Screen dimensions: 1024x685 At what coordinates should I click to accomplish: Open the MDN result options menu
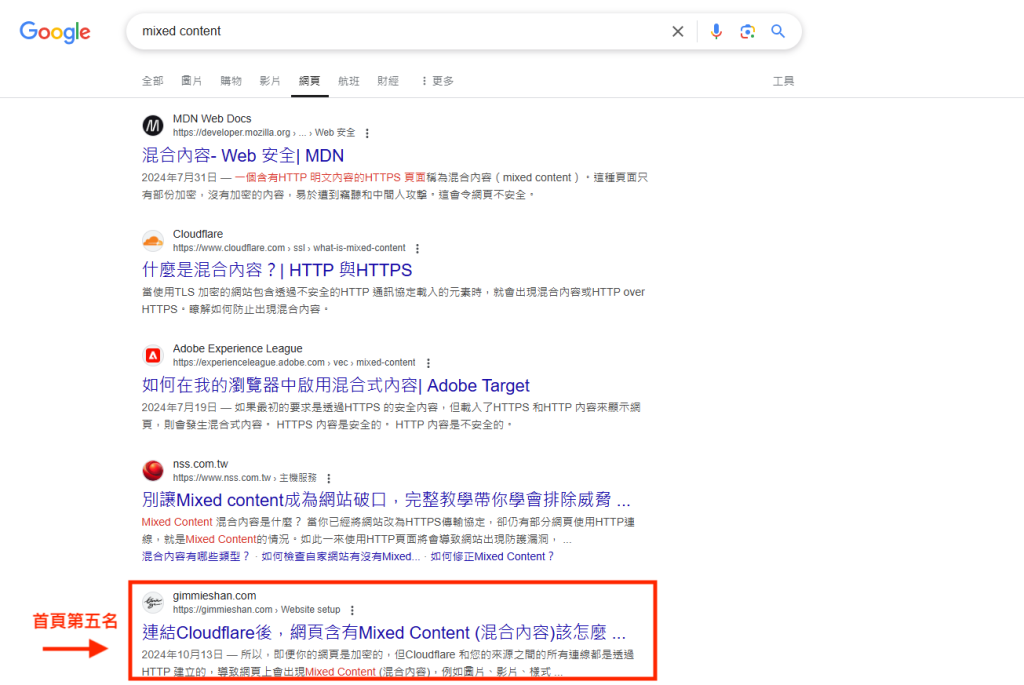pyautogui.click(x=367, y=133)
